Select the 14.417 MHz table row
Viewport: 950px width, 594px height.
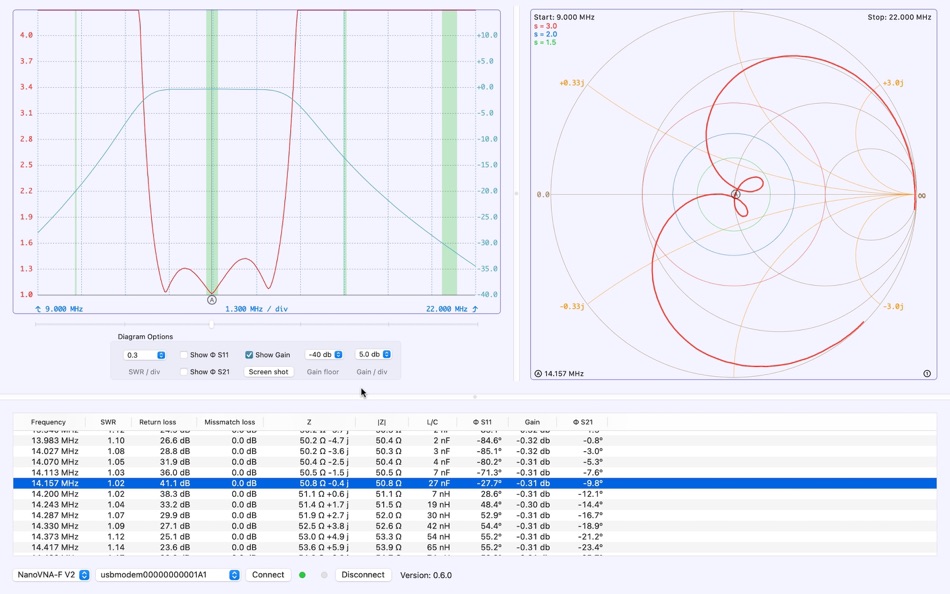pyautogui.click(x=474, y=547)
